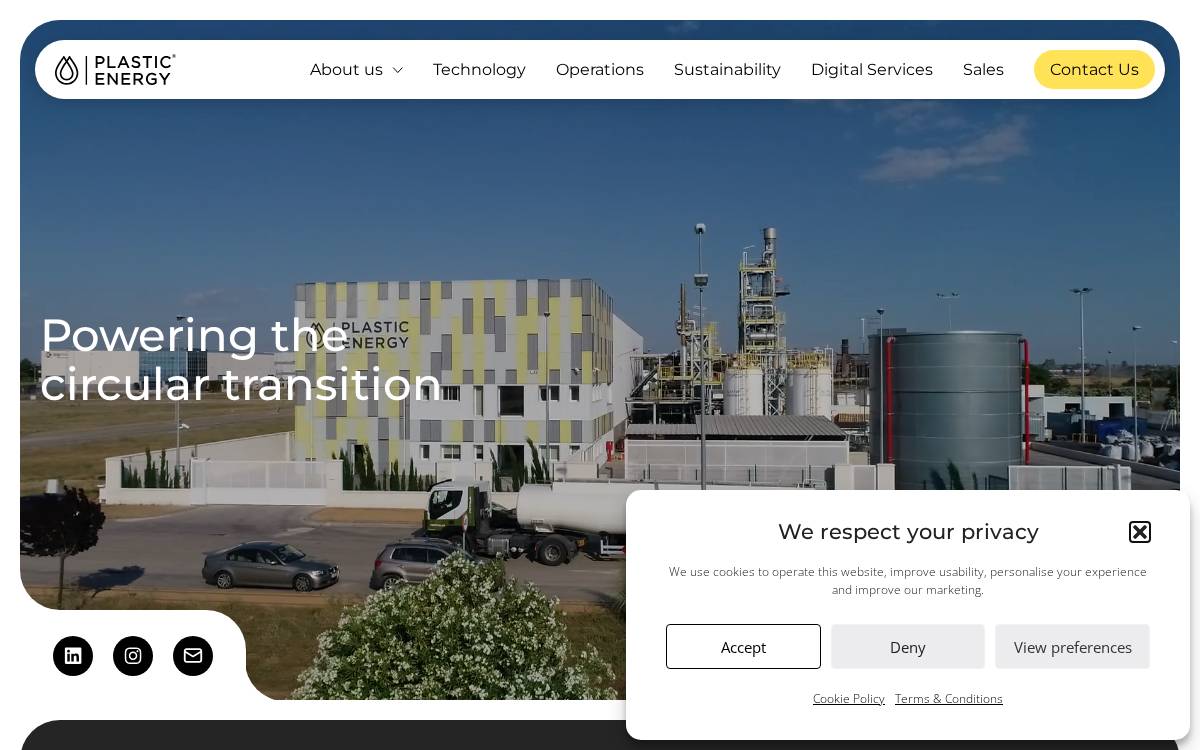
Task: Open the Sustainability menu item
Action: pos(727,70)
